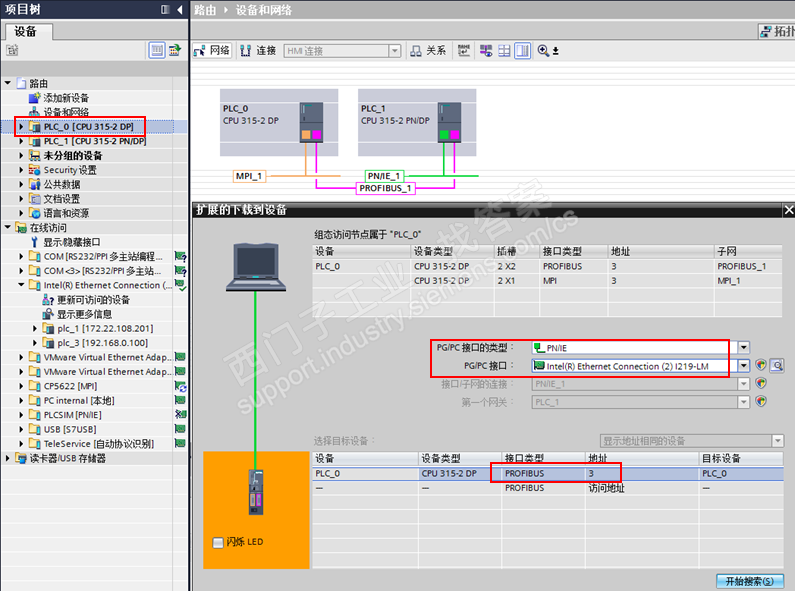Screen dimensions: 795x591
Task: Select the 设备 tab in project tree
Action: click(x=26, y=31)
